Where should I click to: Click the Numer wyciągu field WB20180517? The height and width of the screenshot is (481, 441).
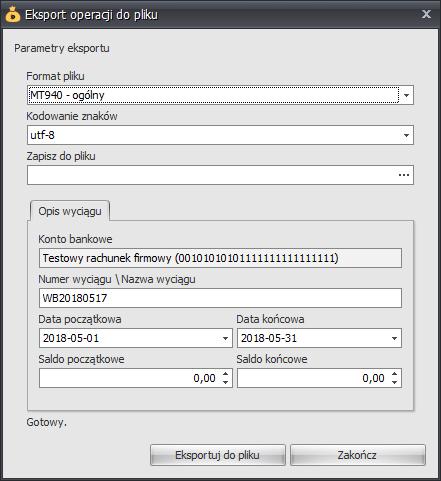click(220, 298)
